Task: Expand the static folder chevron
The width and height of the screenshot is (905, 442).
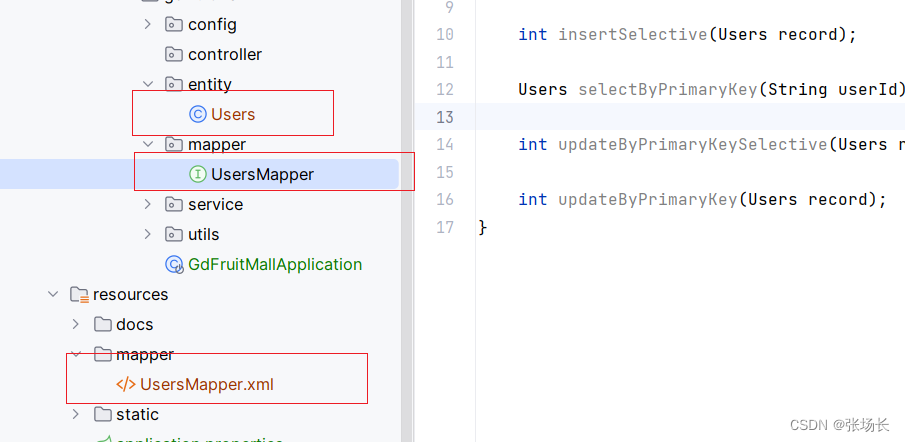Action: 76,414
